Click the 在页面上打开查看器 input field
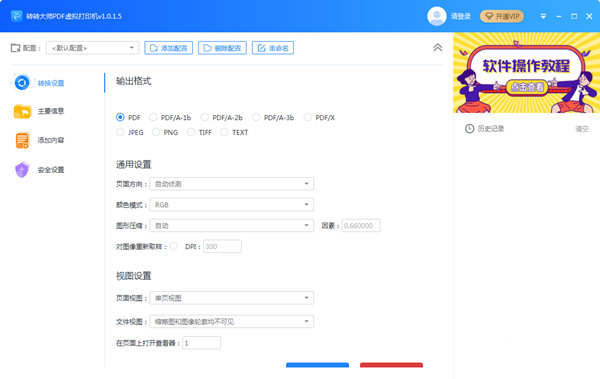The height and width of the screenshot is (379, 600). [202, 343]
